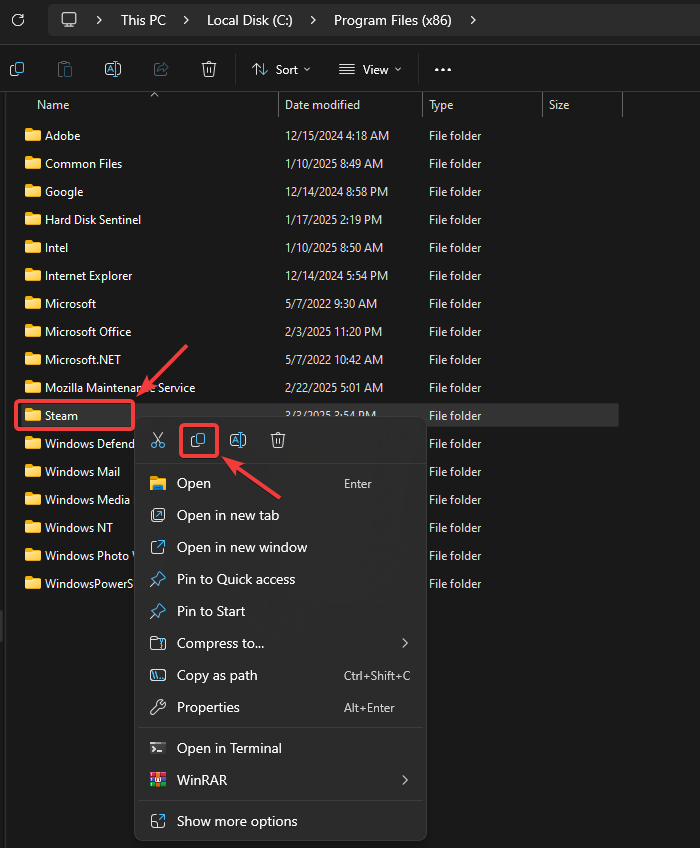Click the Copy icon in context menu
Screen dimensions: 700x848
tap(198, 440)
